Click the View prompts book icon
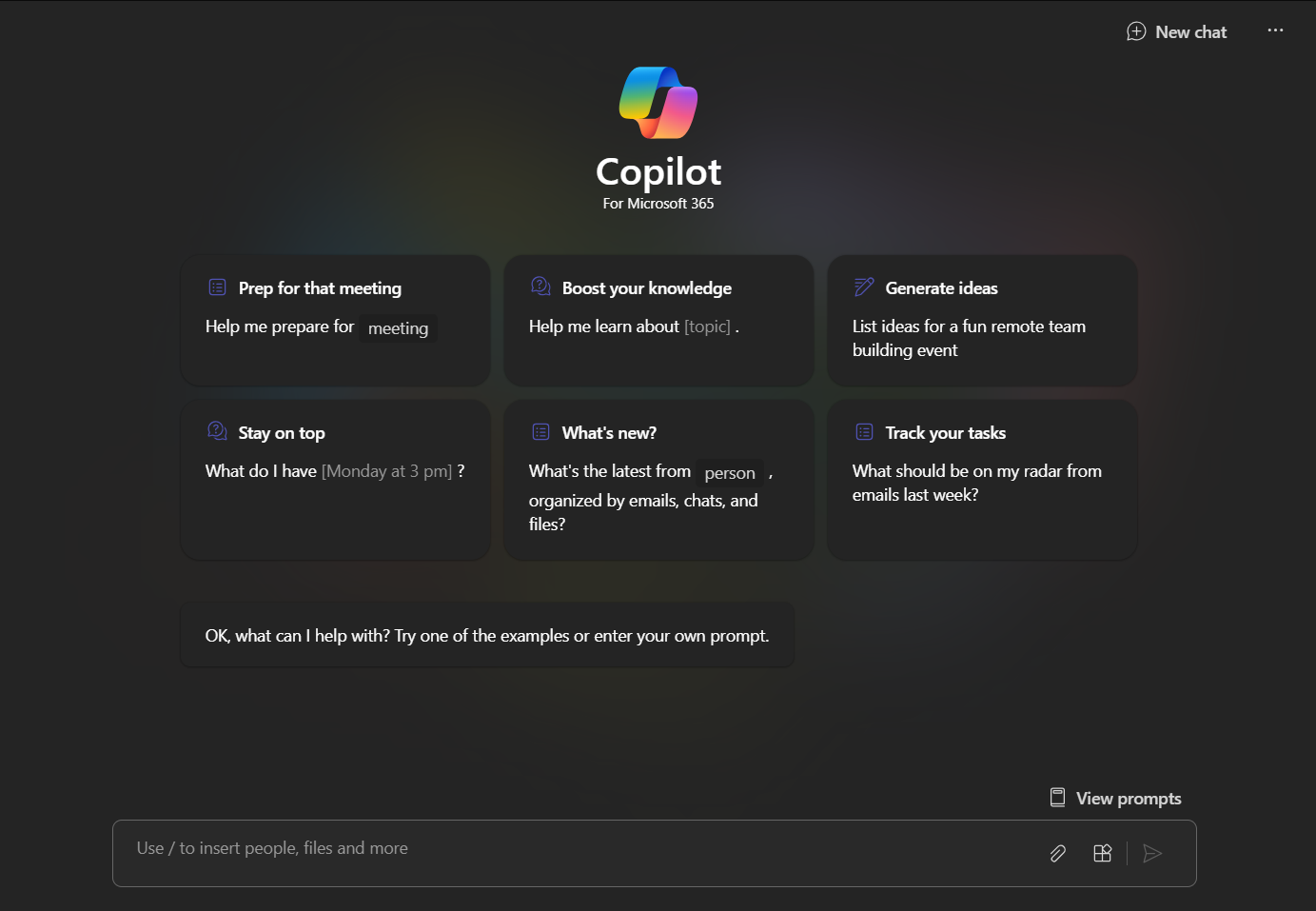Viewport: 1316px width, 911px height. [1057, 797]
